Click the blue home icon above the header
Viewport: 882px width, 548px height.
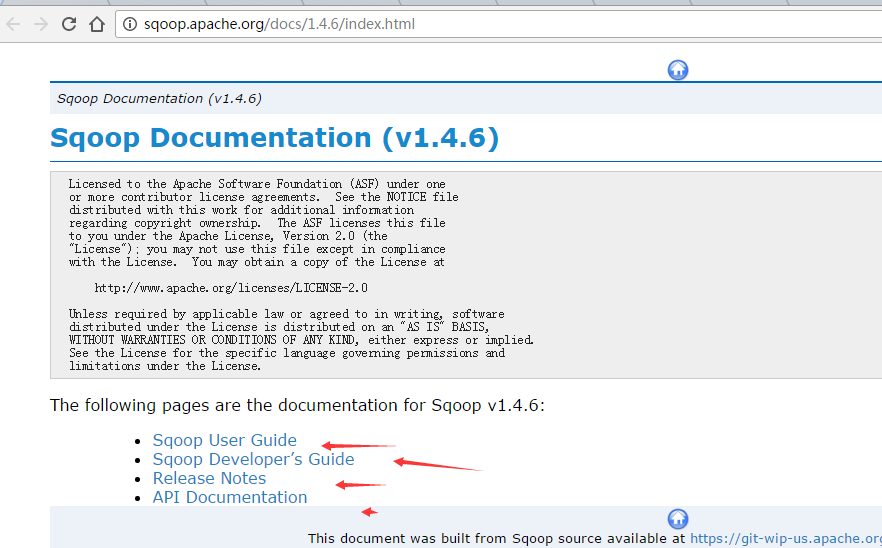click(678, 70)
